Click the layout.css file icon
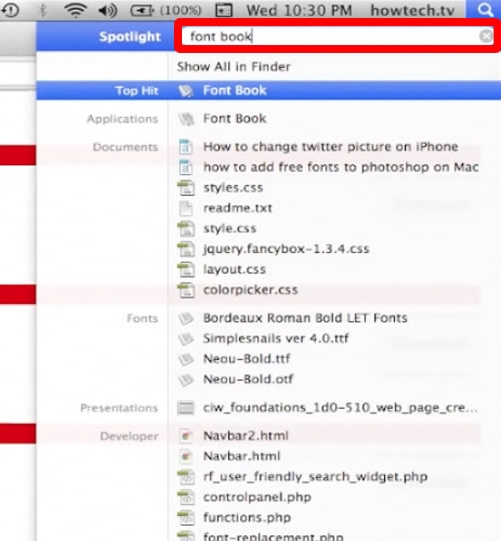 tap(186, 270)
